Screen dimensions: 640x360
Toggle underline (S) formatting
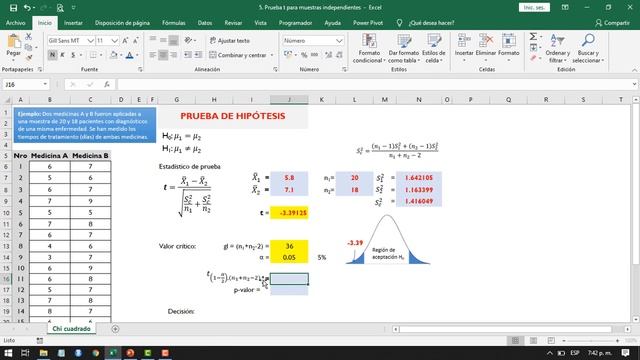tap(73, 55)
